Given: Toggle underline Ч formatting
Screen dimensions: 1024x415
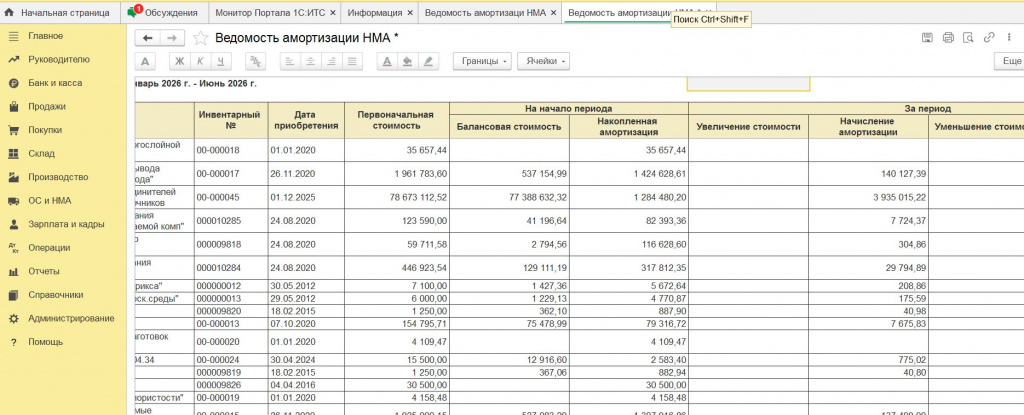Looking at the screenshot, I should click(221, 61).
